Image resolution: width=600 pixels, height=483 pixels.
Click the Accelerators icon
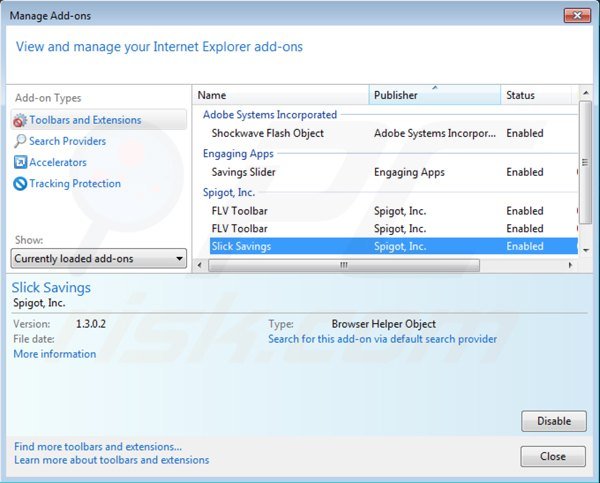point(20,162)
